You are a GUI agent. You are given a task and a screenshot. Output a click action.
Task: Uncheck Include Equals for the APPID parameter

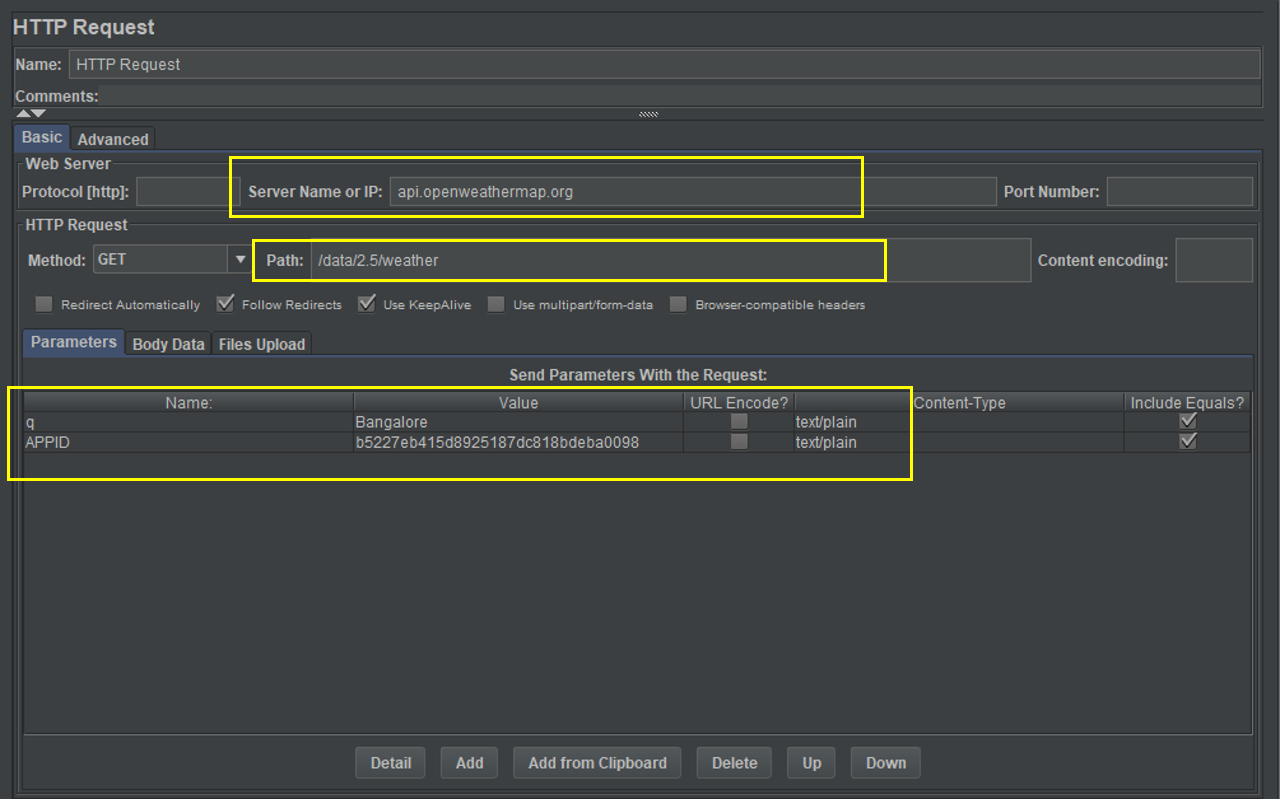click(1187, 441)
